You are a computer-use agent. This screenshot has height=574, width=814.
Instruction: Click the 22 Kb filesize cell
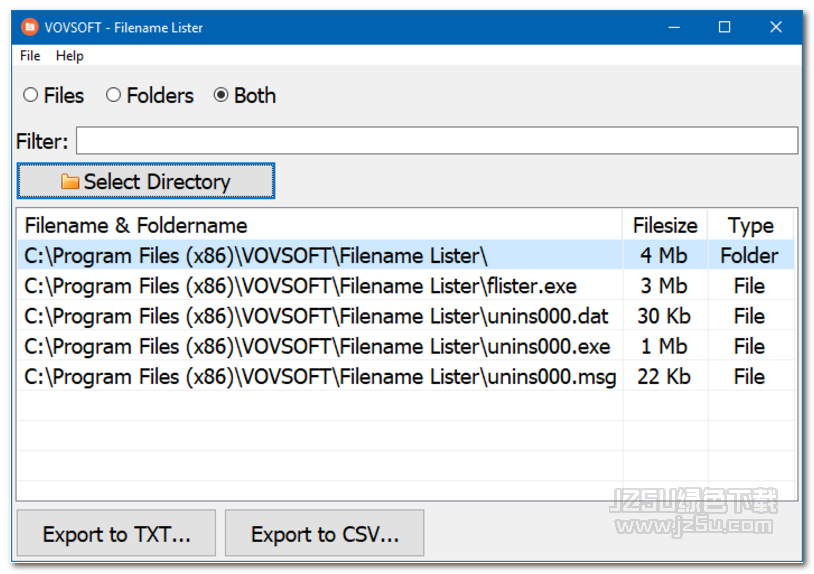pyautogui.click(x=664, y=377)
